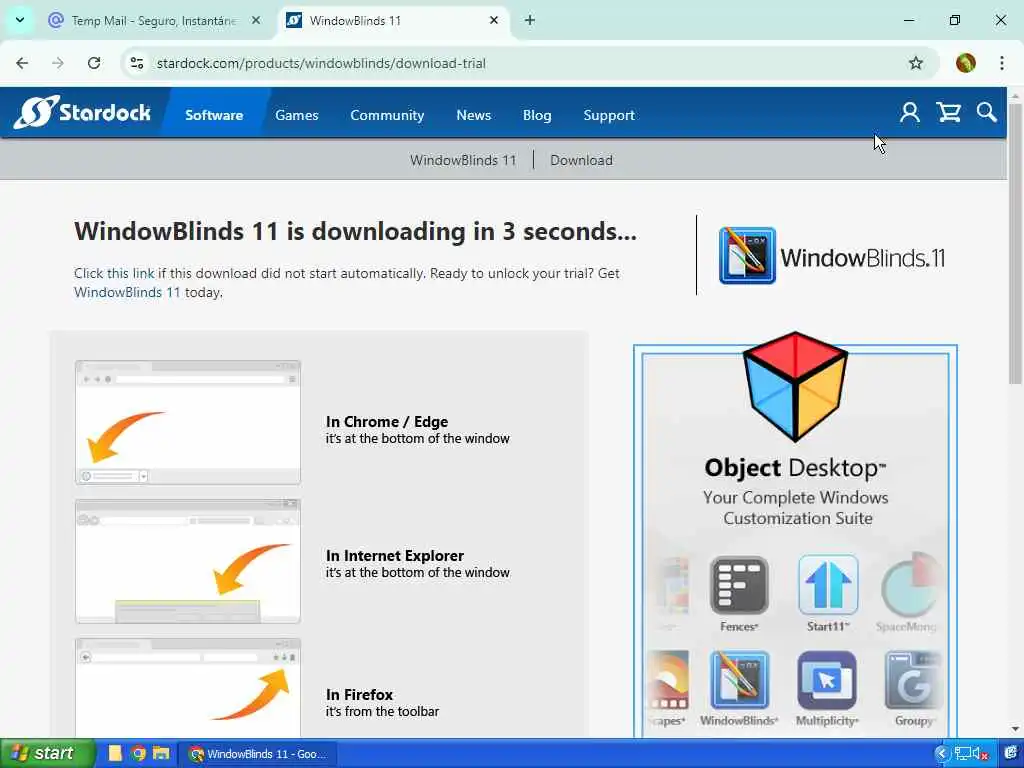1024x768 pixels.
Task: Open the Games menu
Action: (x=296, y=115)
